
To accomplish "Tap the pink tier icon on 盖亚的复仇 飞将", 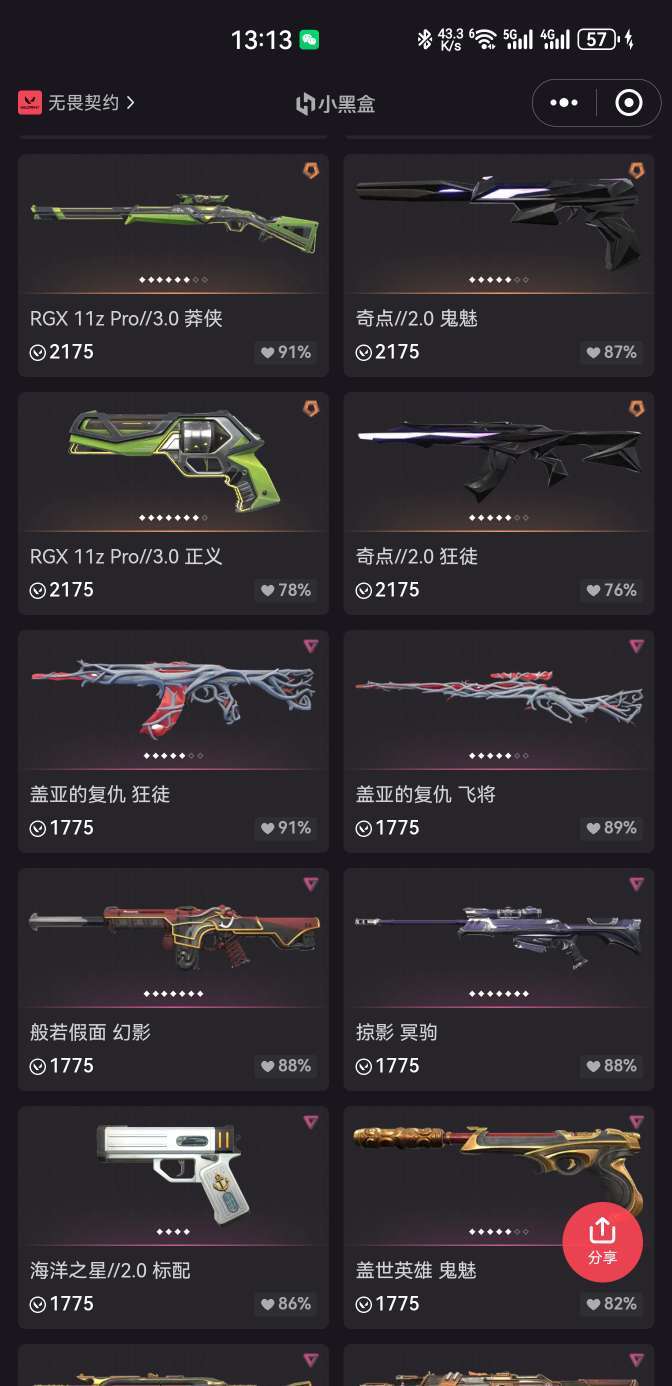I will 637,646.
